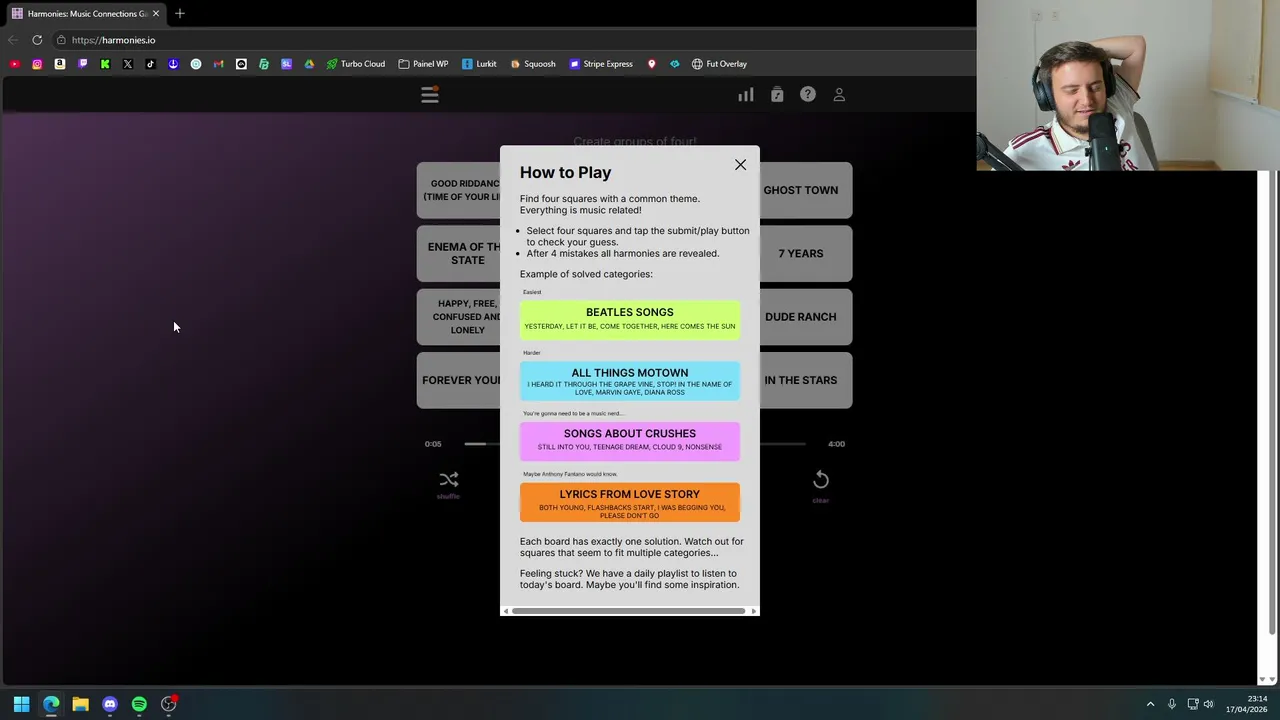This screenshot has height=720, width=1280.
Task: Click the clear reset icon
Action: tap(821, 481)
